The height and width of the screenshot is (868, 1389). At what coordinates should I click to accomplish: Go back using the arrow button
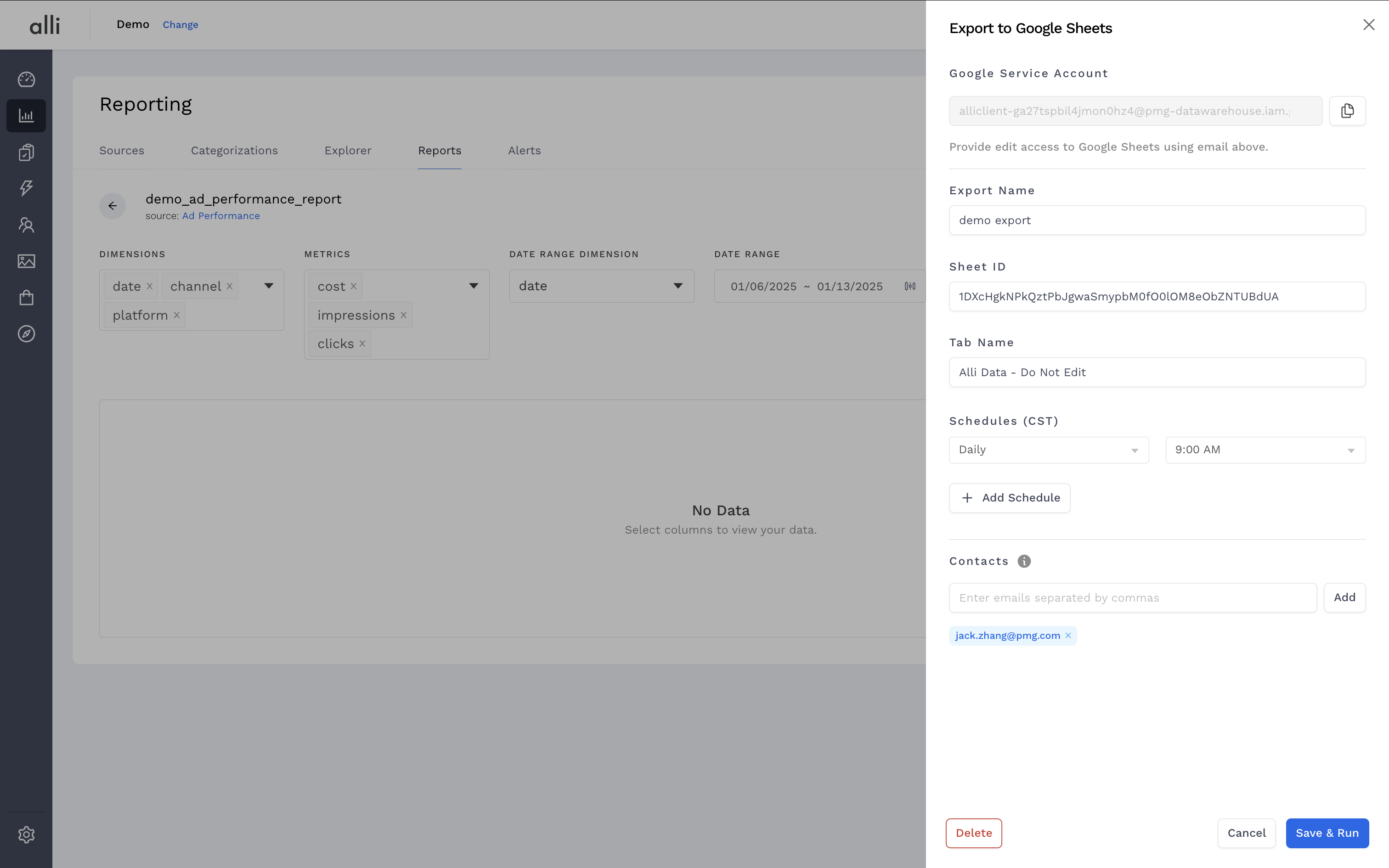point(113,206)
